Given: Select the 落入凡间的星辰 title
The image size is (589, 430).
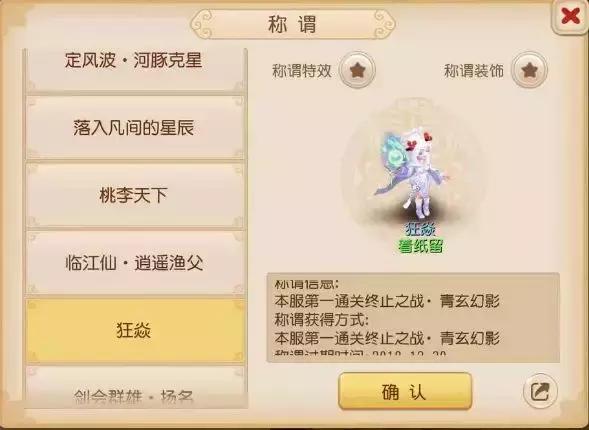Looking at the screenshot, I should 134,128.
